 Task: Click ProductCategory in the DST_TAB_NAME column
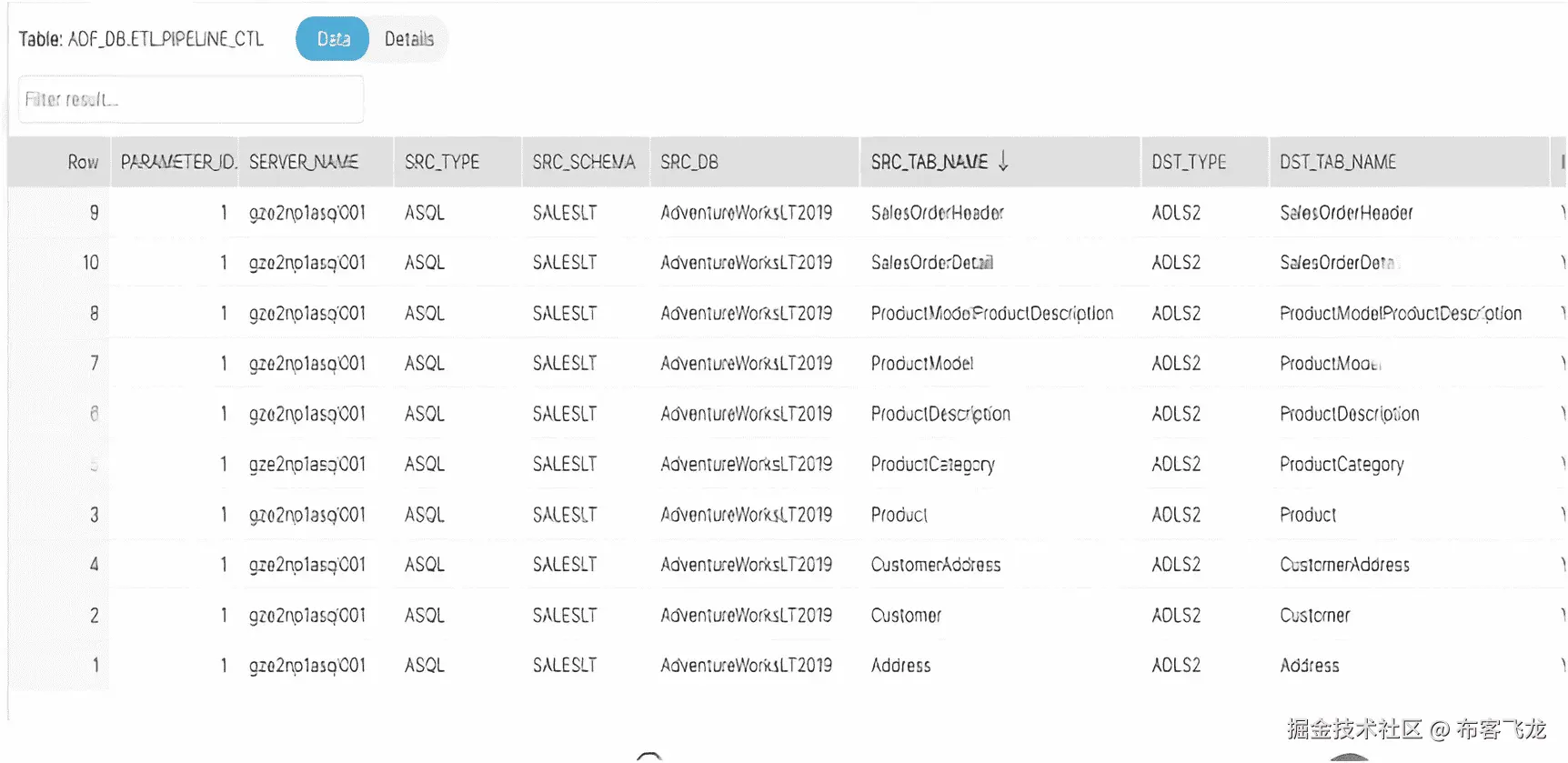pyautogui.click(x=1342, y=465)
